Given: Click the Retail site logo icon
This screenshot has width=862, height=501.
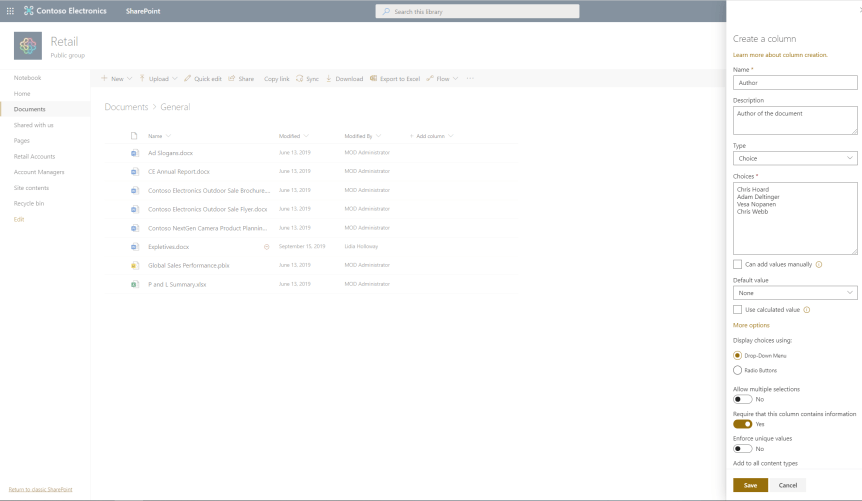Looking at the screenshot, I should [28, 46].
